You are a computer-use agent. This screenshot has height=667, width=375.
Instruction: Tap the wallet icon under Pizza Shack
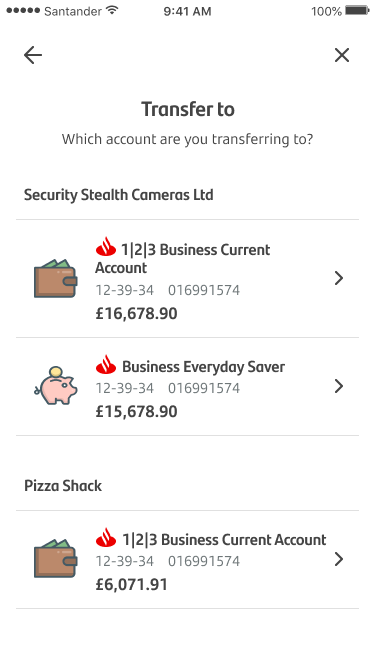[55, 558]
